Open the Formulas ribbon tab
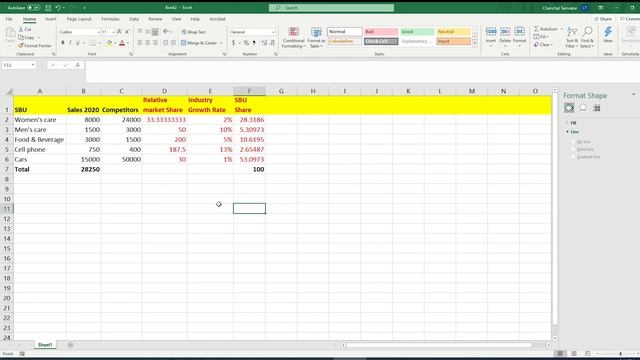Viewport: 640px width, 360px height. tap(110, 19)
